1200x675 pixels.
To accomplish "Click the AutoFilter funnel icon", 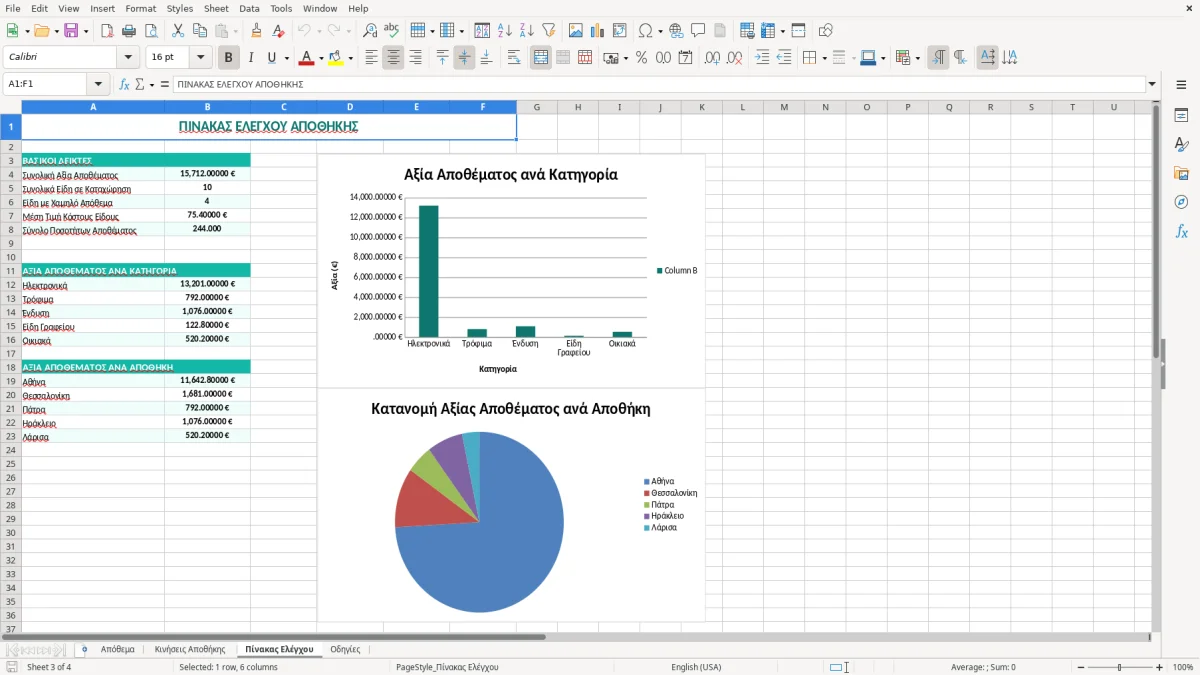I will tap(549, 31).
